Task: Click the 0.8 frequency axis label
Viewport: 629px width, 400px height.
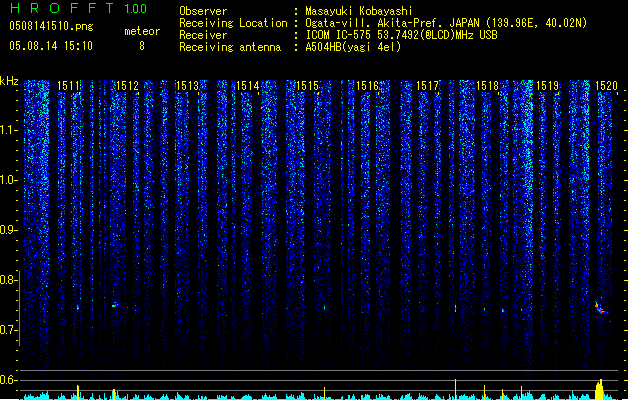Action: (x=8, y=280)
